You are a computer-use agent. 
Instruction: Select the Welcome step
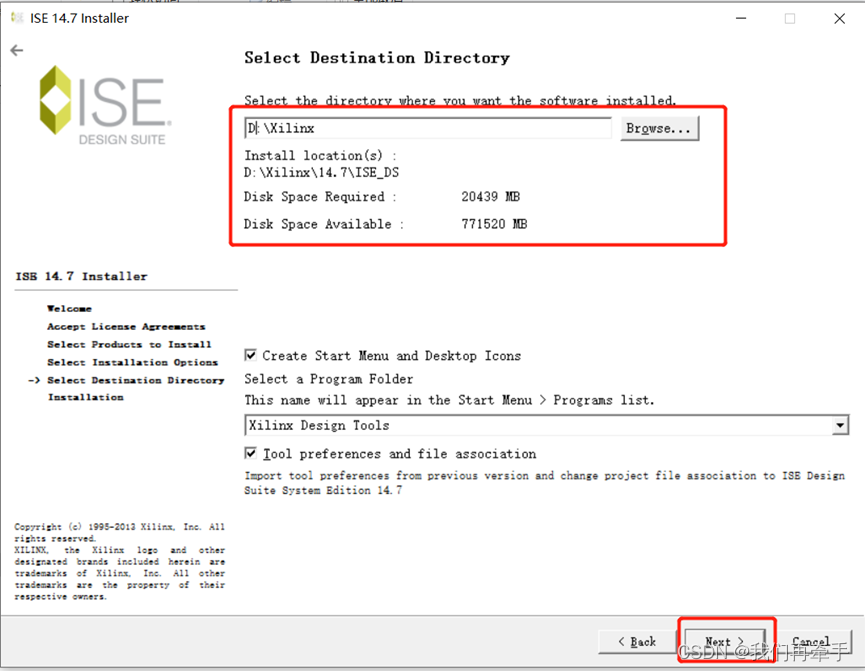pos(70,308)
